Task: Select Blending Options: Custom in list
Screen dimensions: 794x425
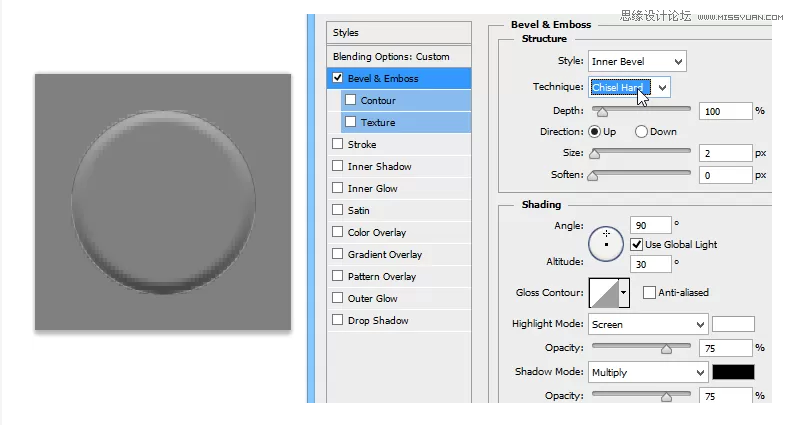Action: pyautogui.click(x=391, y=56)
